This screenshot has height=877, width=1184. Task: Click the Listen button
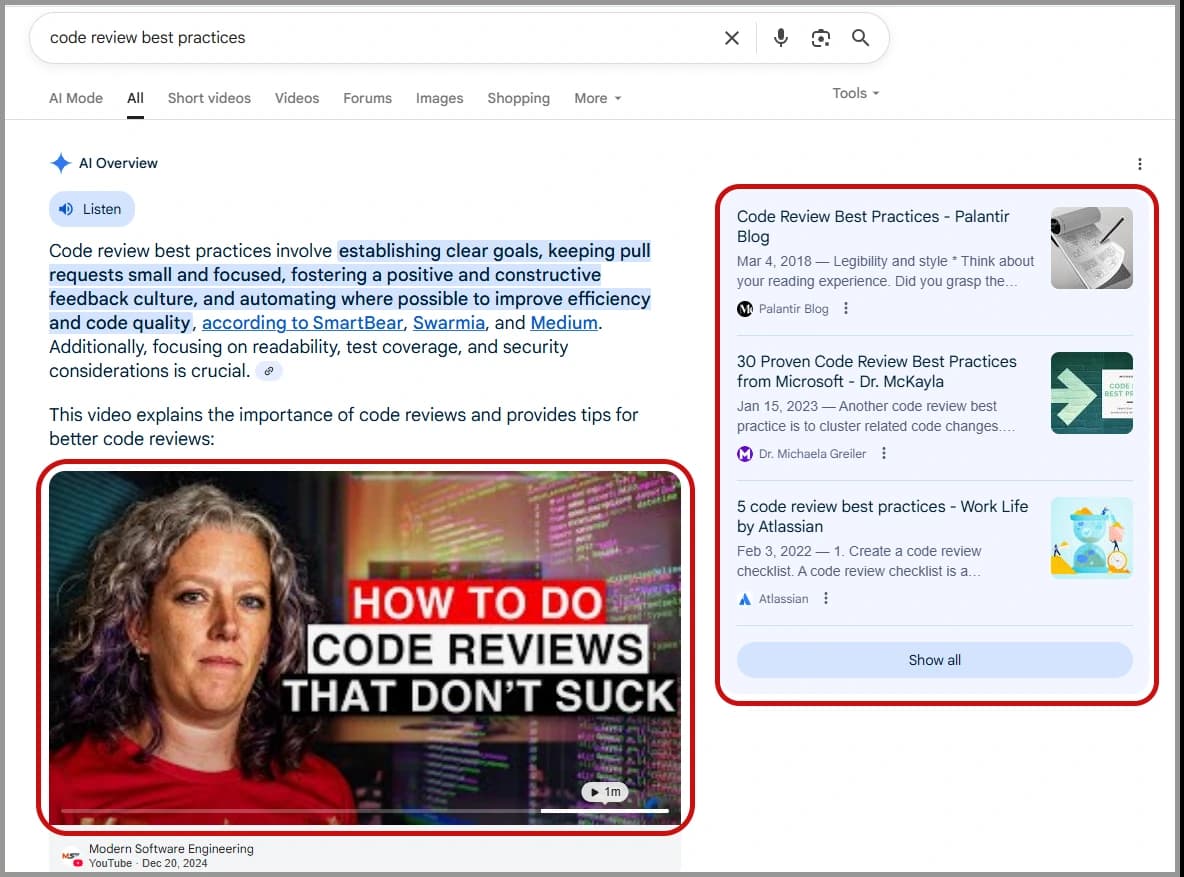click(91, 209)
